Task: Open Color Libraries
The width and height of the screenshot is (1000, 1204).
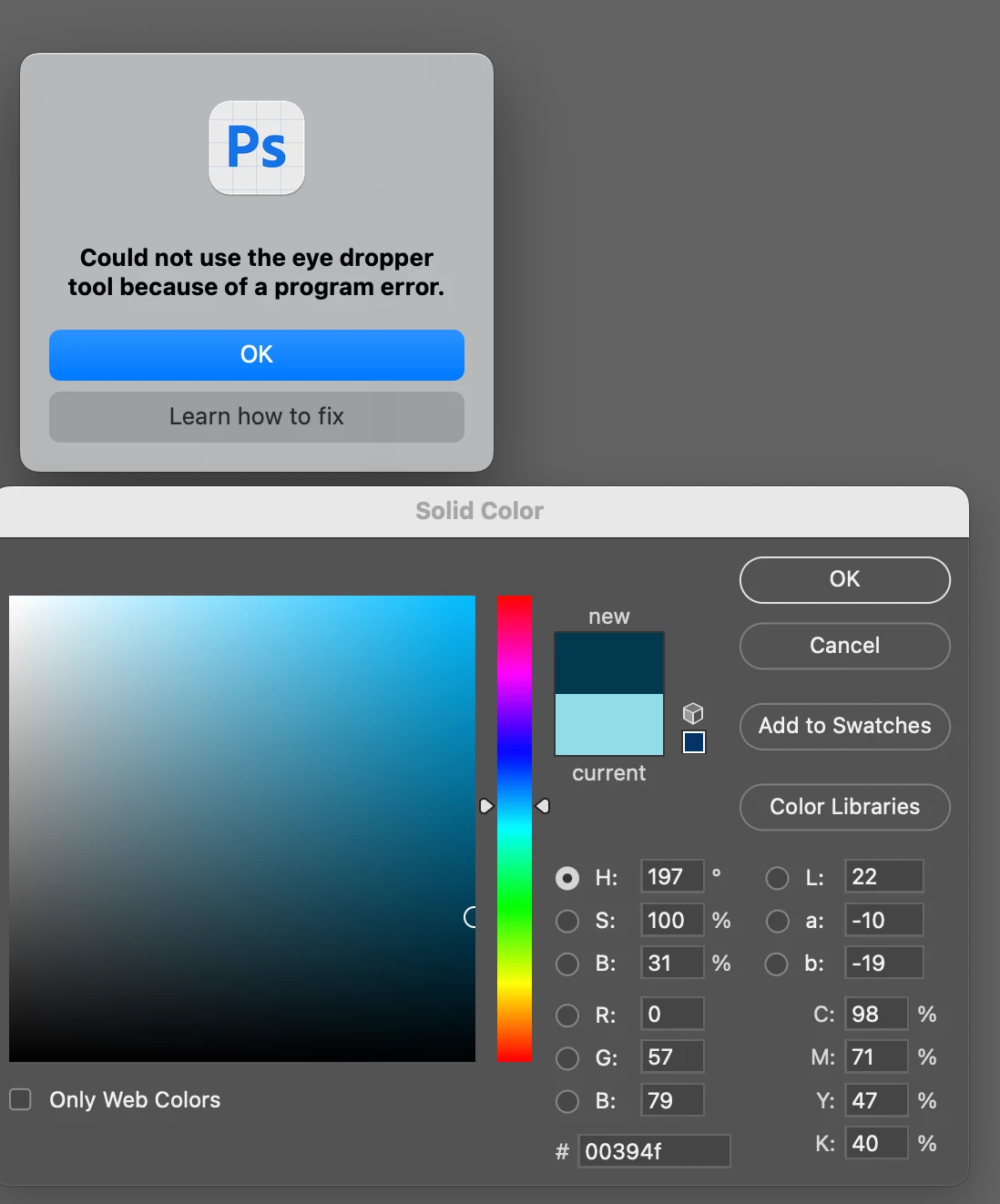Action: coord(845,807)
